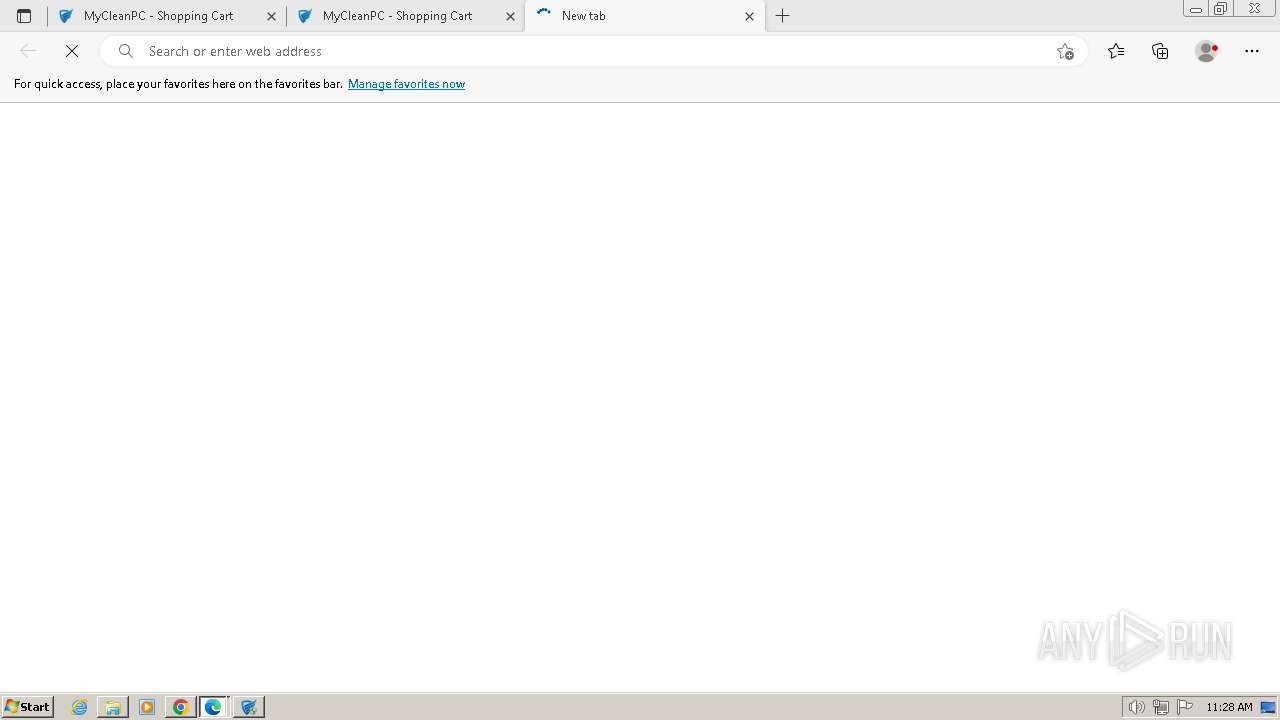Screen dimensions: 1280x720
Task: Open the Favorites list icon
Action: [1116, 51]
